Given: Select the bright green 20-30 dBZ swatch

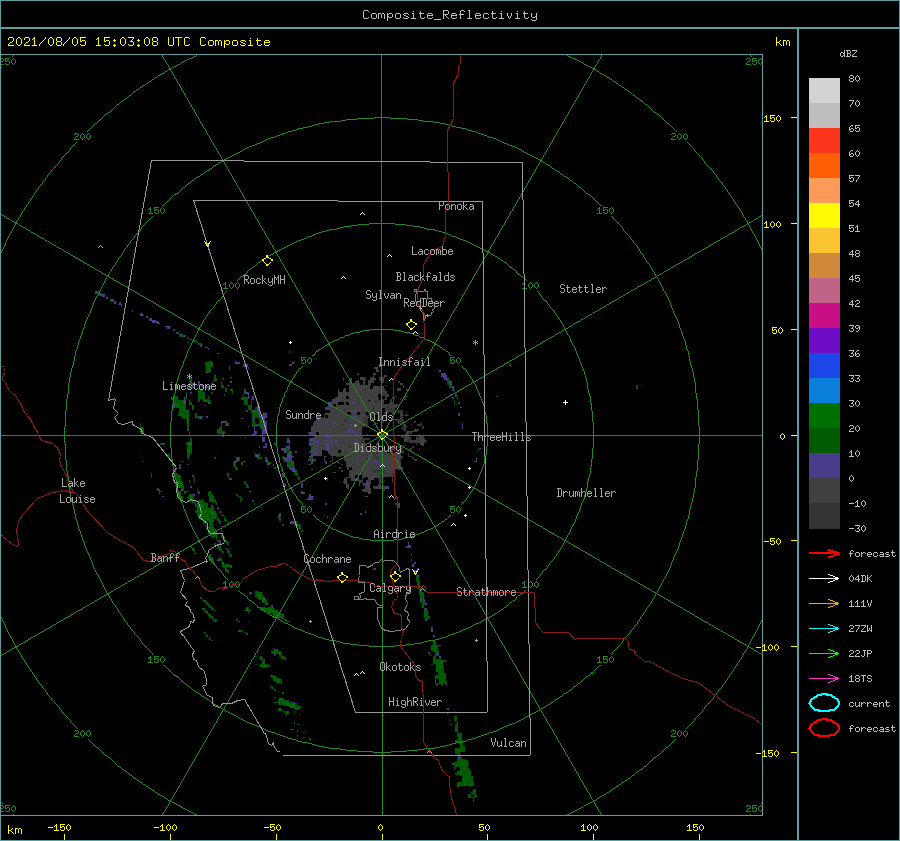Looking at the screenshot, I should pyautogui.click(x=824, y=416).
